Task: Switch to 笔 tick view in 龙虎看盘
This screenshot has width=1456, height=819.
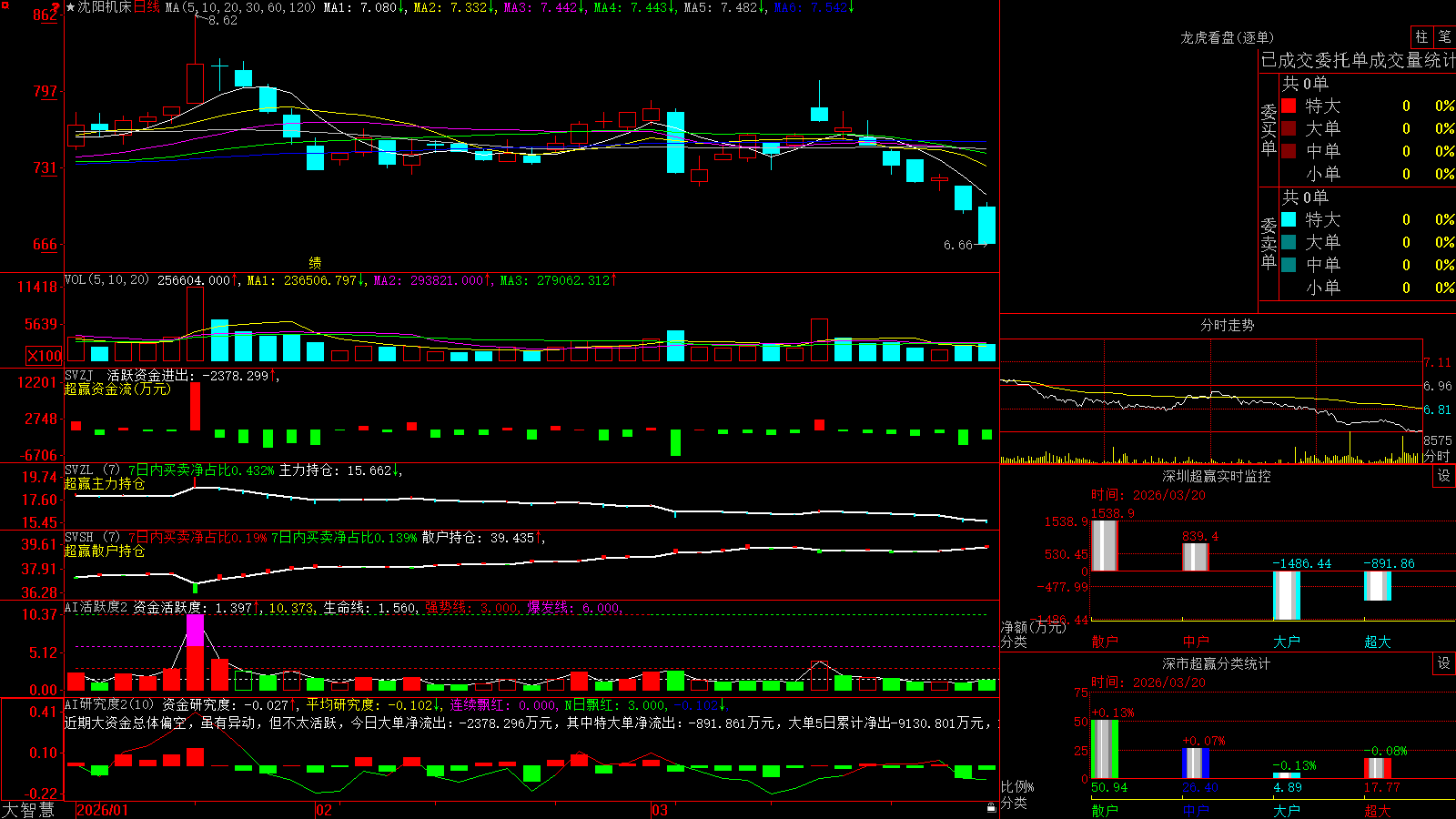Action: 1445,36
